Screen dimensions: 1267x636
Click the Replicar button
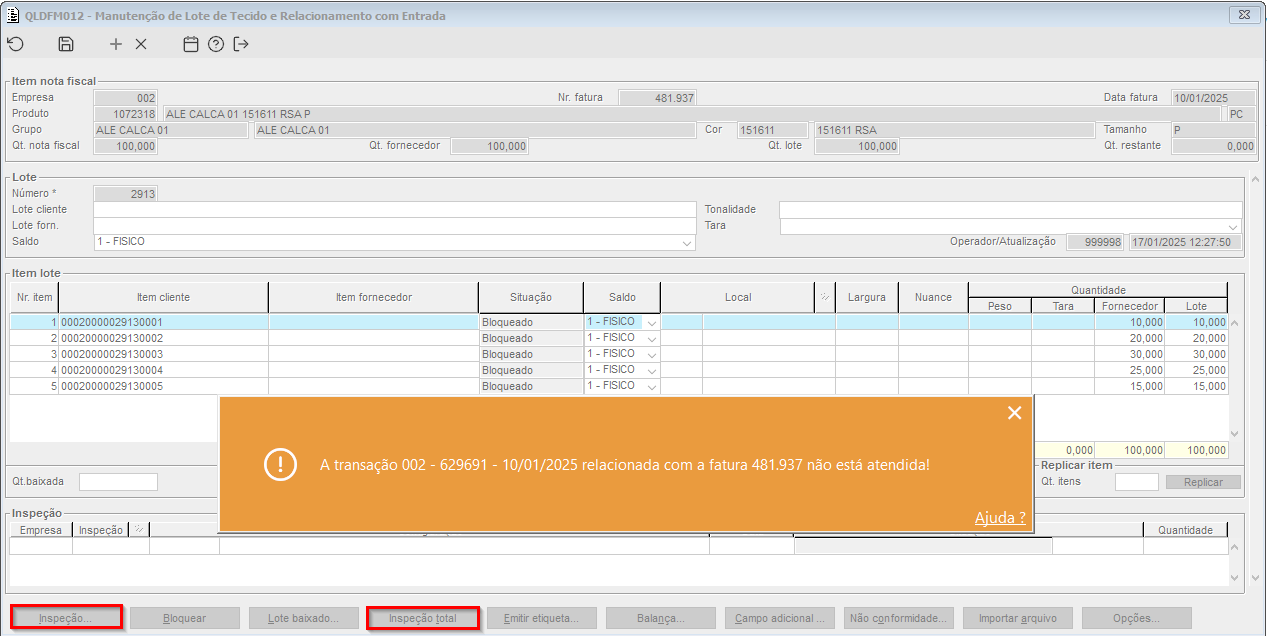click(1203, 482)
